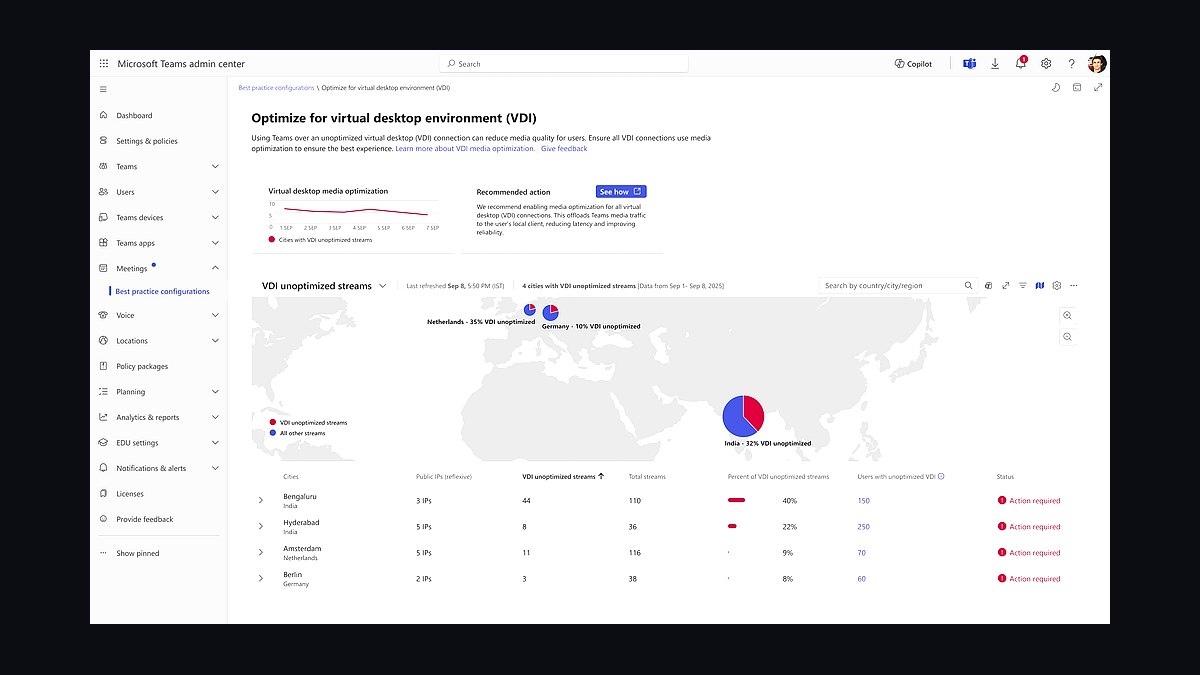1200x675 pixels.
Task: Click the Germany pie chart marker
Action: pos(551,313)
